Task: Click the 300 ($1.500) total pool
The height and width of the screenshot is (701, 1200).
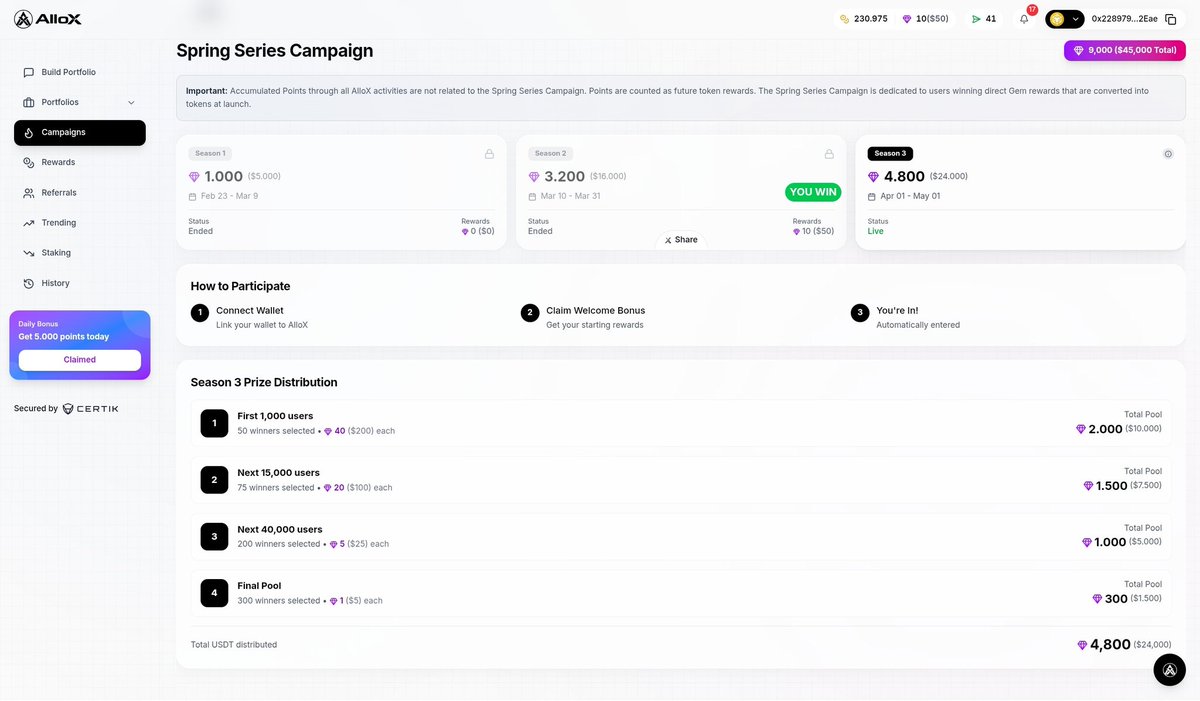Action: click(x=1127, y=599)
